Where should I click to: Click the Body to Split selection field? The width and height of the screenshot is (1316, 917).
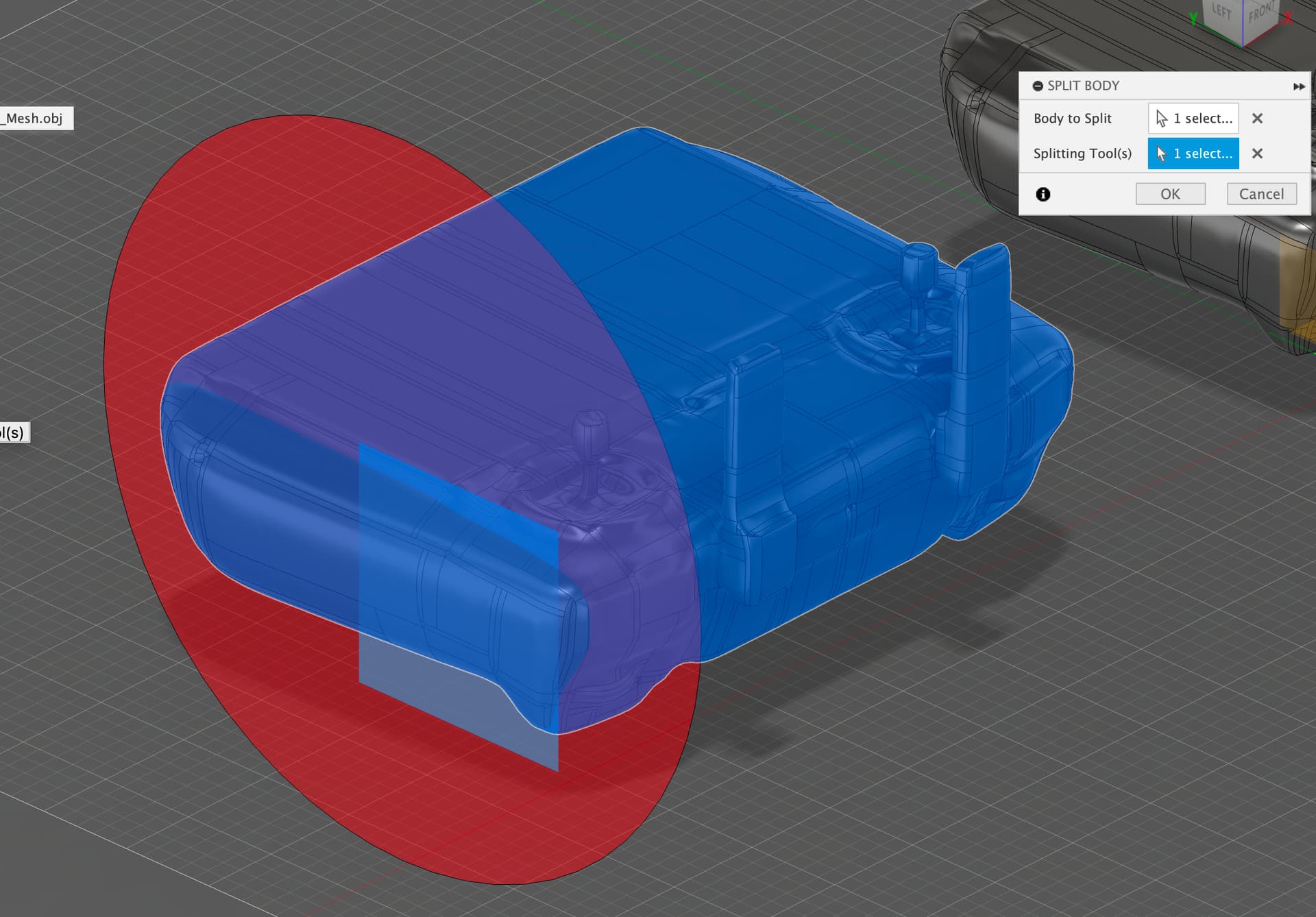point(1193,119)
